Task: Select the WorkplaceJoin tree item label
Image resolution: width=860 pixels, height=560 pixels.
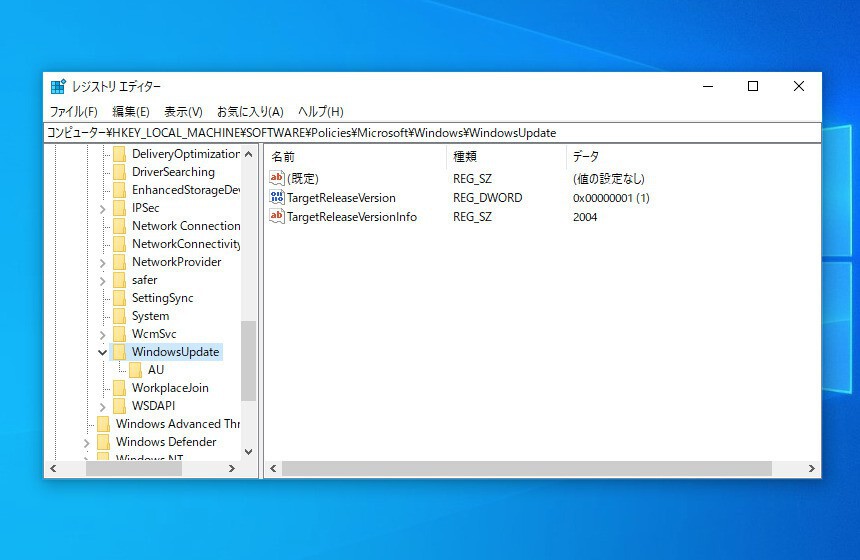Action: click(170, 388)
